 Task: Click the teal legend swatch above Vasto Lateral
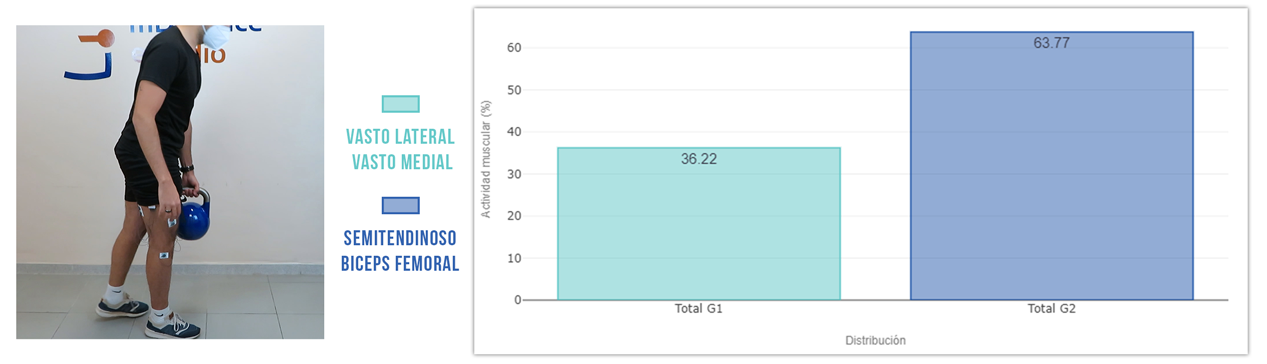coord(400,104)
